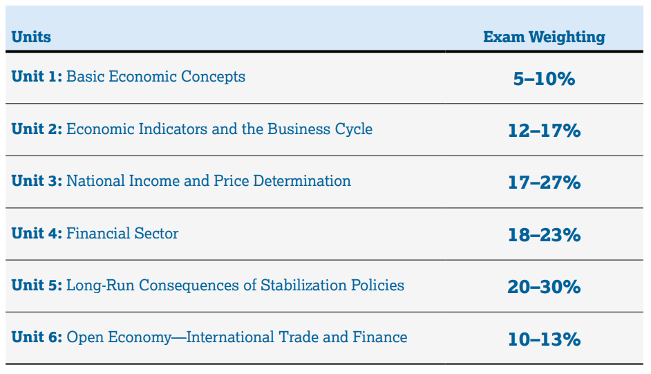Image resolution: width=651 pixels, height=374 pixels.
Task: Open Unit 6: Open Economy—International Trade and Finance
Action: pyautogui.click(x=209, y=337)
